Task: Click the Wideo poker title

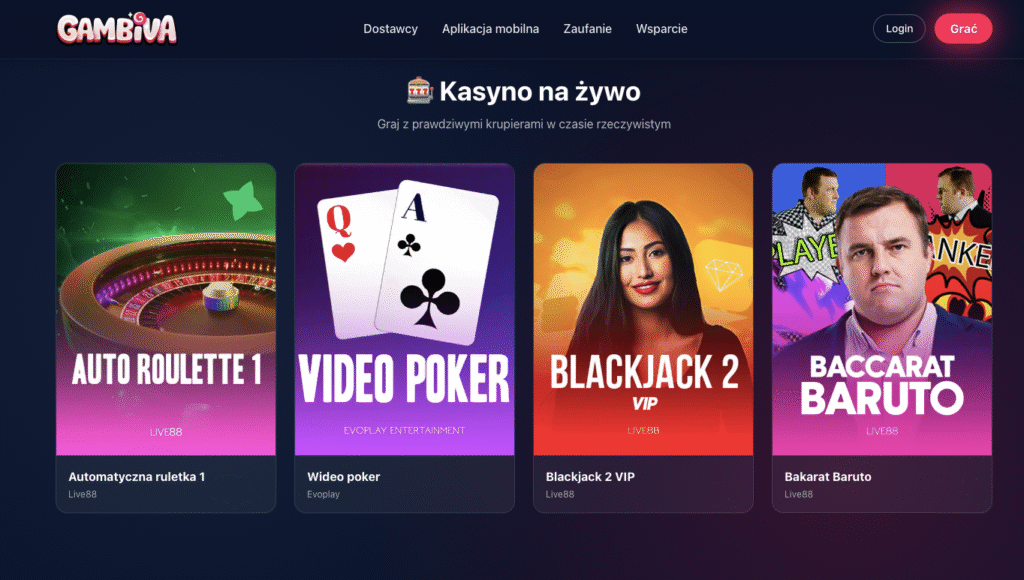Action: [344, 477]
